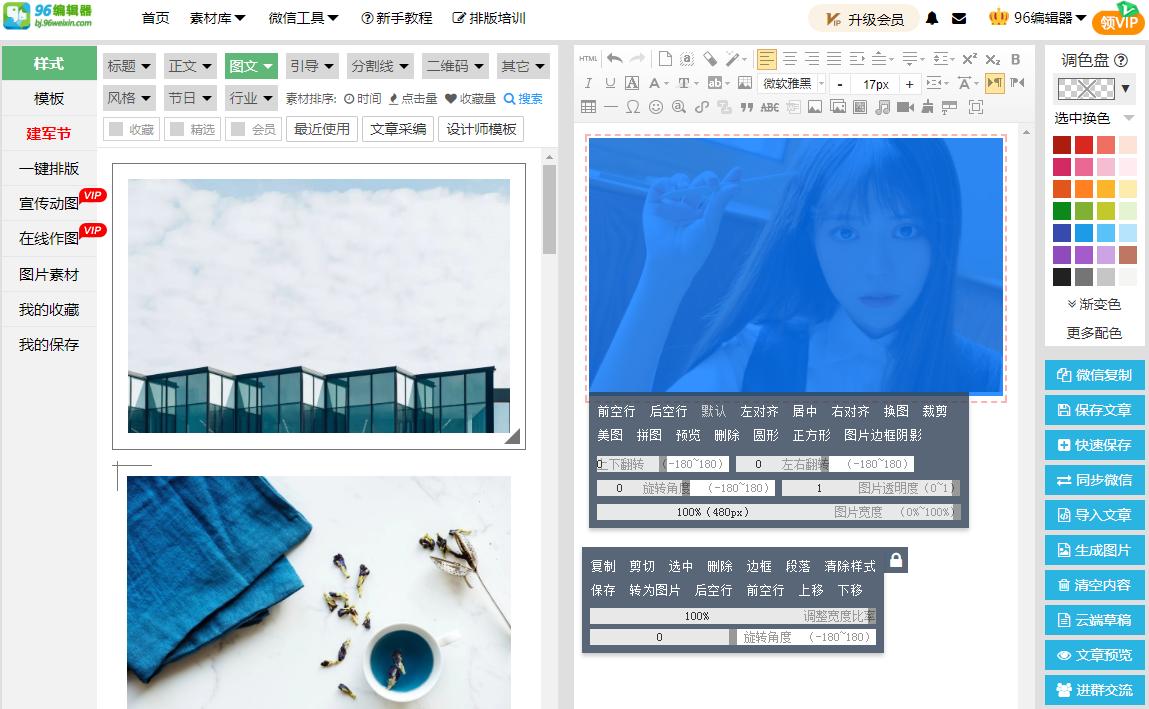Apply superscript formatting with the x² icon
1149x709 pixels.
tap(968, 58)
